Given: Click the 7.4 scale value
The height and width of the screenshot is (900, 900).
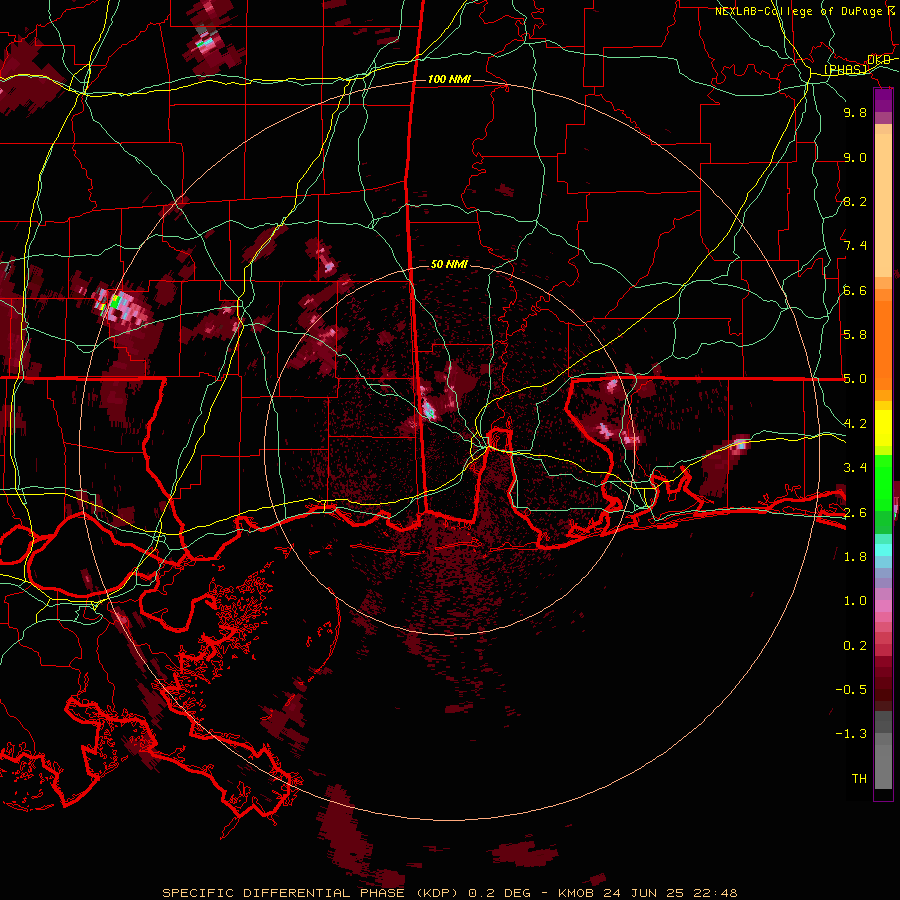Looking at the screenshot, I should pyautogui.click(x=855, y=246).
